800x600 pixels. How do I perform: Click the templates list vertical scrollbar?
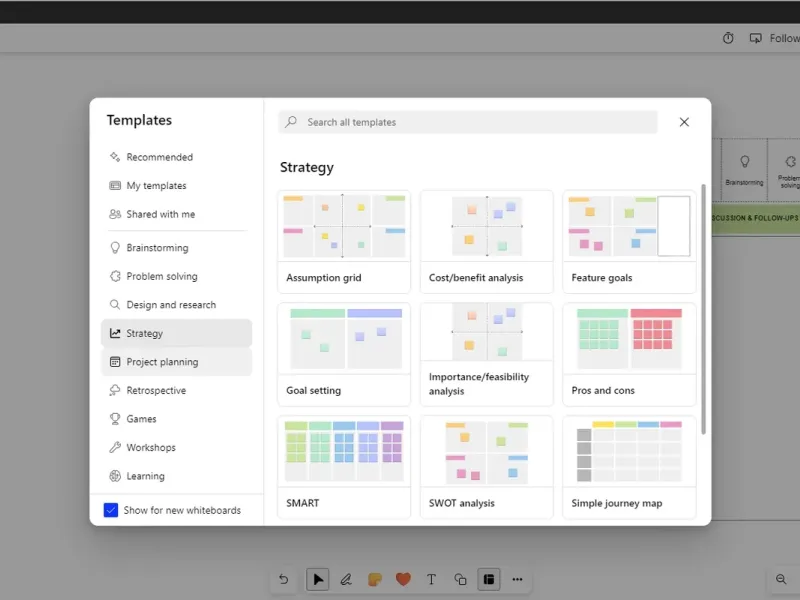click(x=704, y=309)
